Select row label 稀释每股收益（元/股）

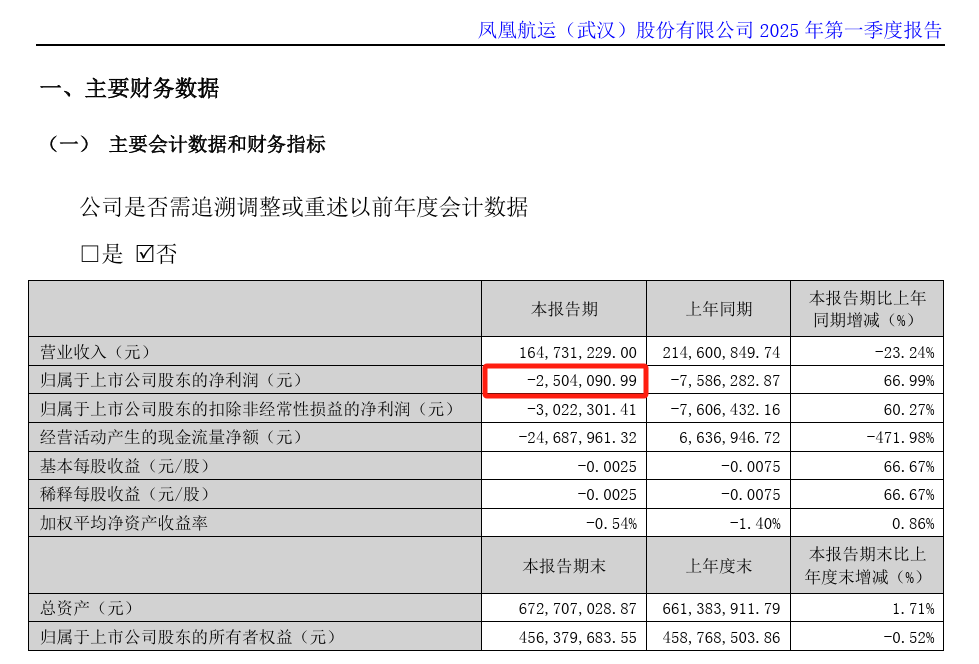pos(125,494)
